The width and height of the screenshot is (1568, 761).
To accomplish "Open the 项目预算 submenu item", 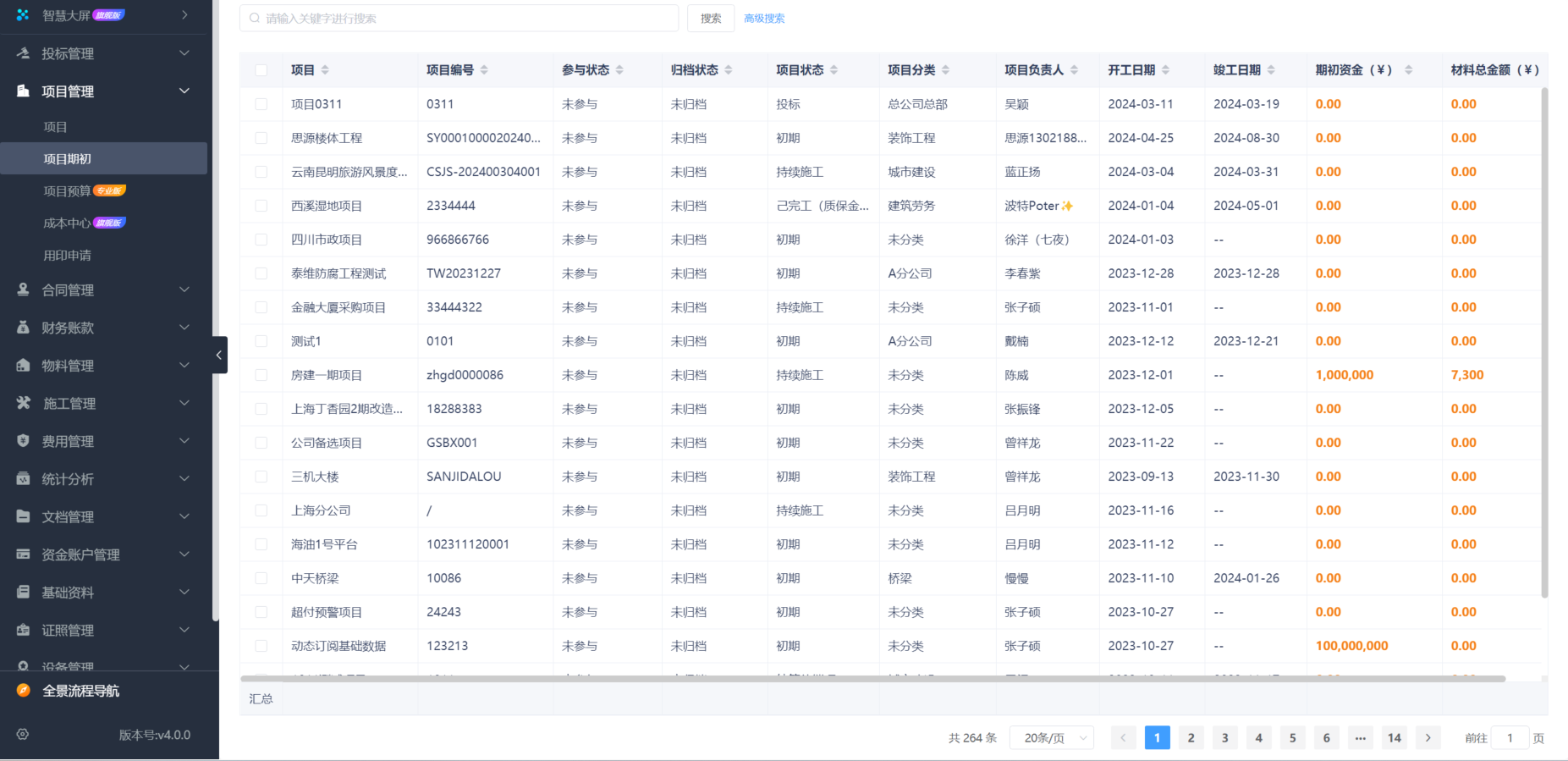I will [x=68, y=191].
